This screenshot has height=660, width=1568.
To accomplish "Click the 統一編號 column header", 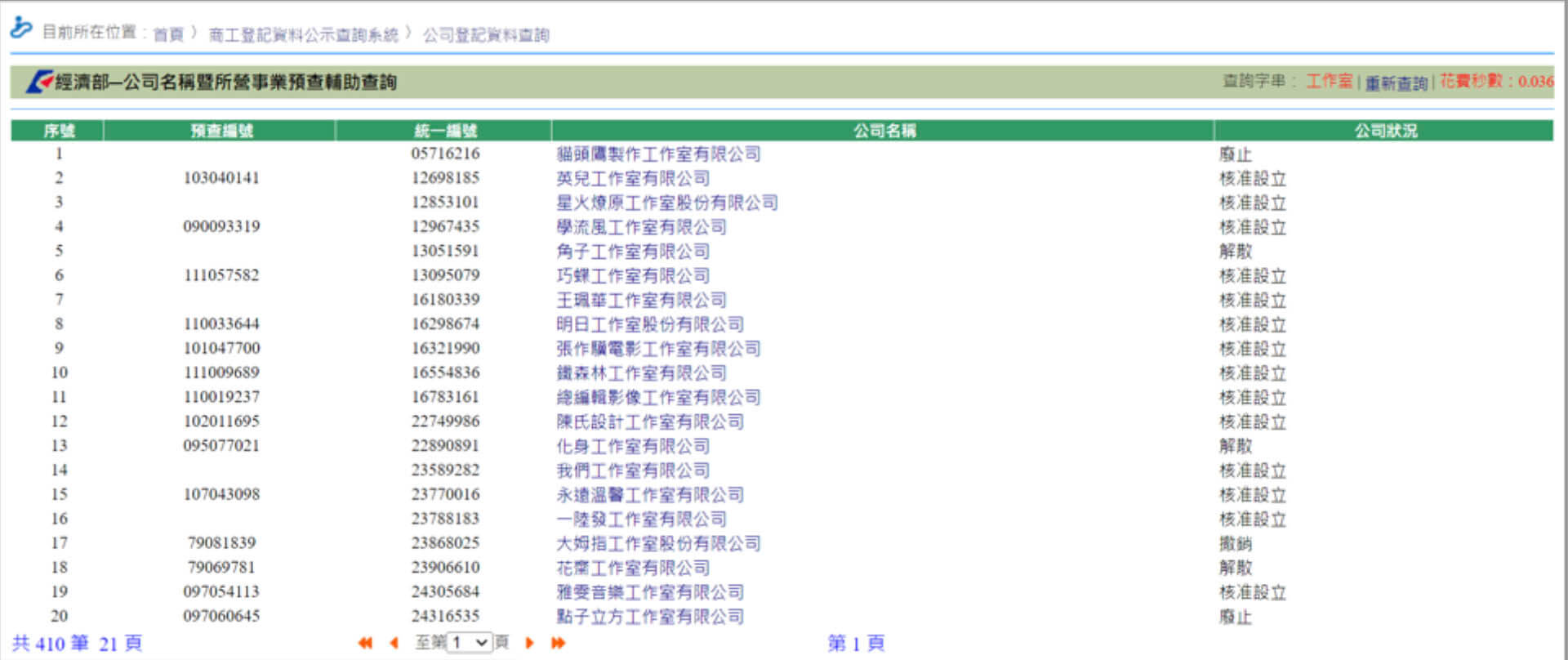I will [x=444, y=131].
